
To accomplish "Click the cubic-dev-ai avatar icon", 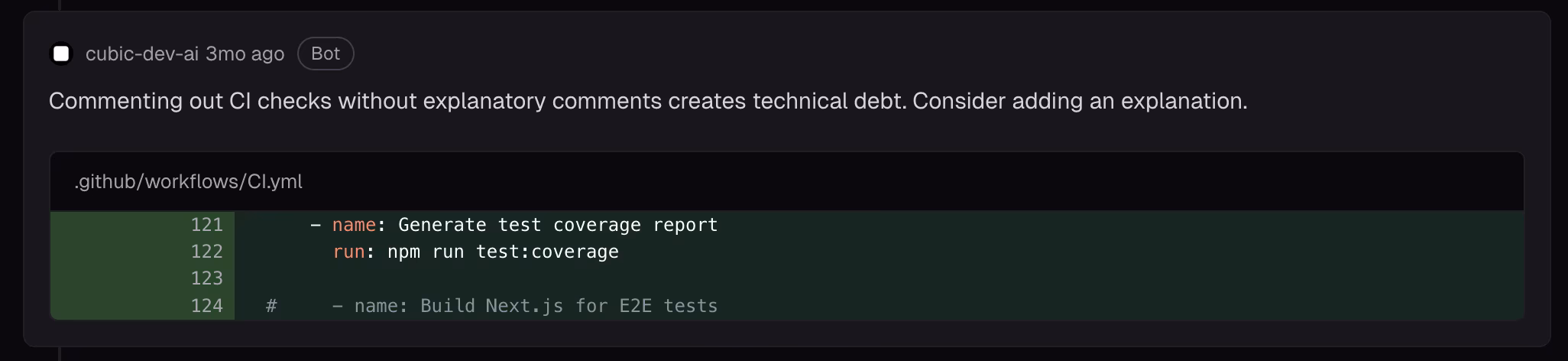I will (x=61, y=54).
